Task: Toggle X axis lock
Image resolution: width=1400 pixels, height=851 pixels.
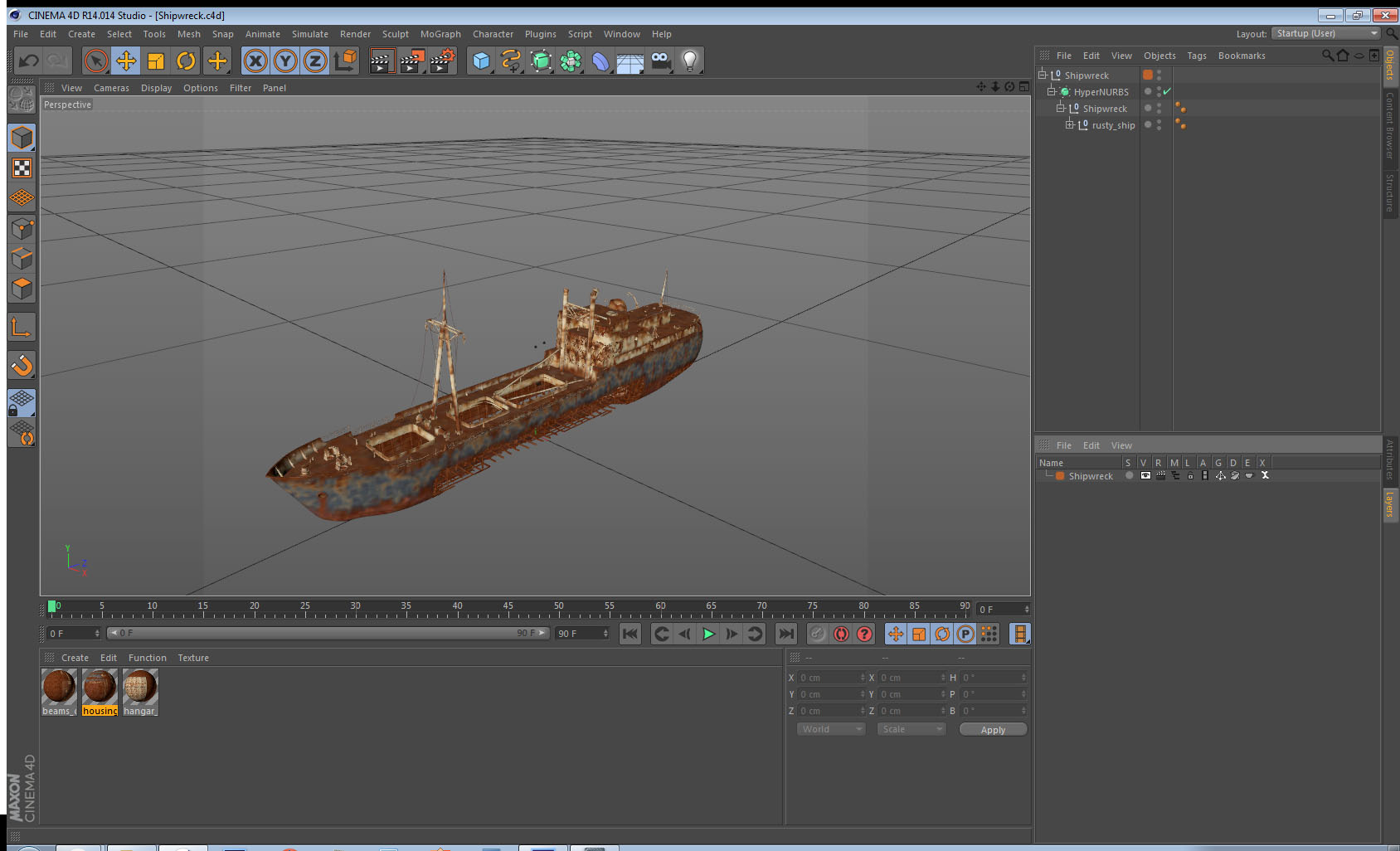Action: (x=255, y=61)
